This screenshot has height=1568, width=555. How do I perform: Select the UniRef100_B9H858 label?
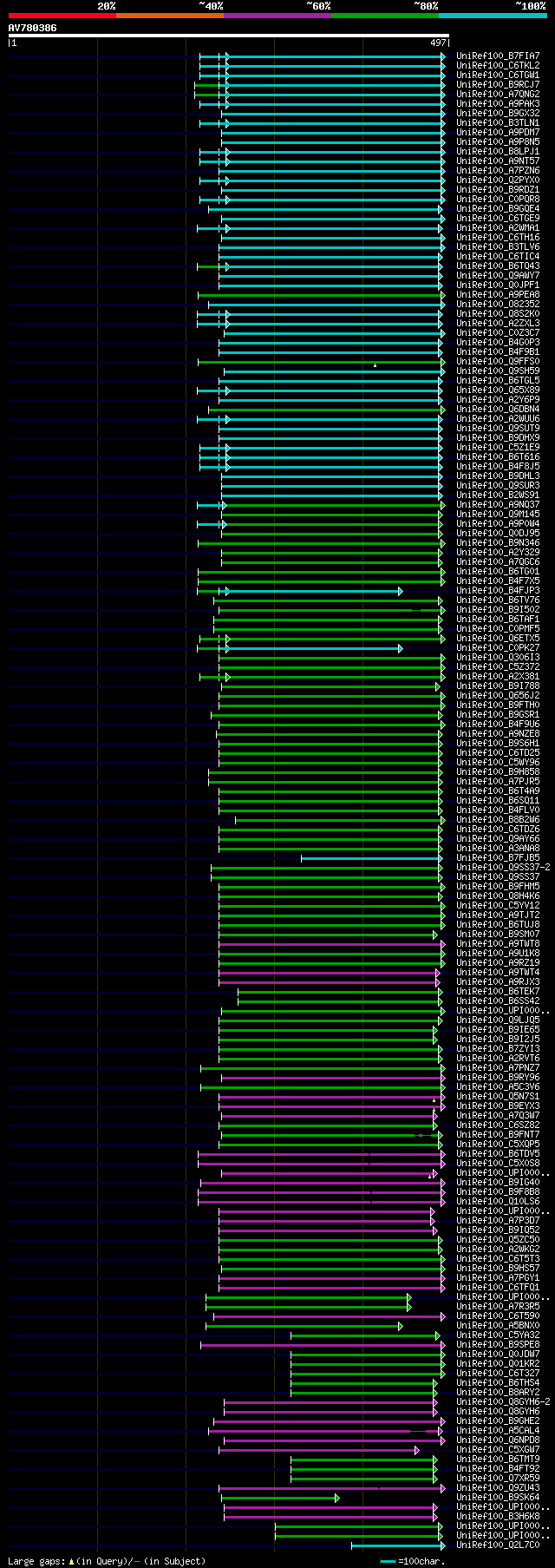tap(498, 772)
